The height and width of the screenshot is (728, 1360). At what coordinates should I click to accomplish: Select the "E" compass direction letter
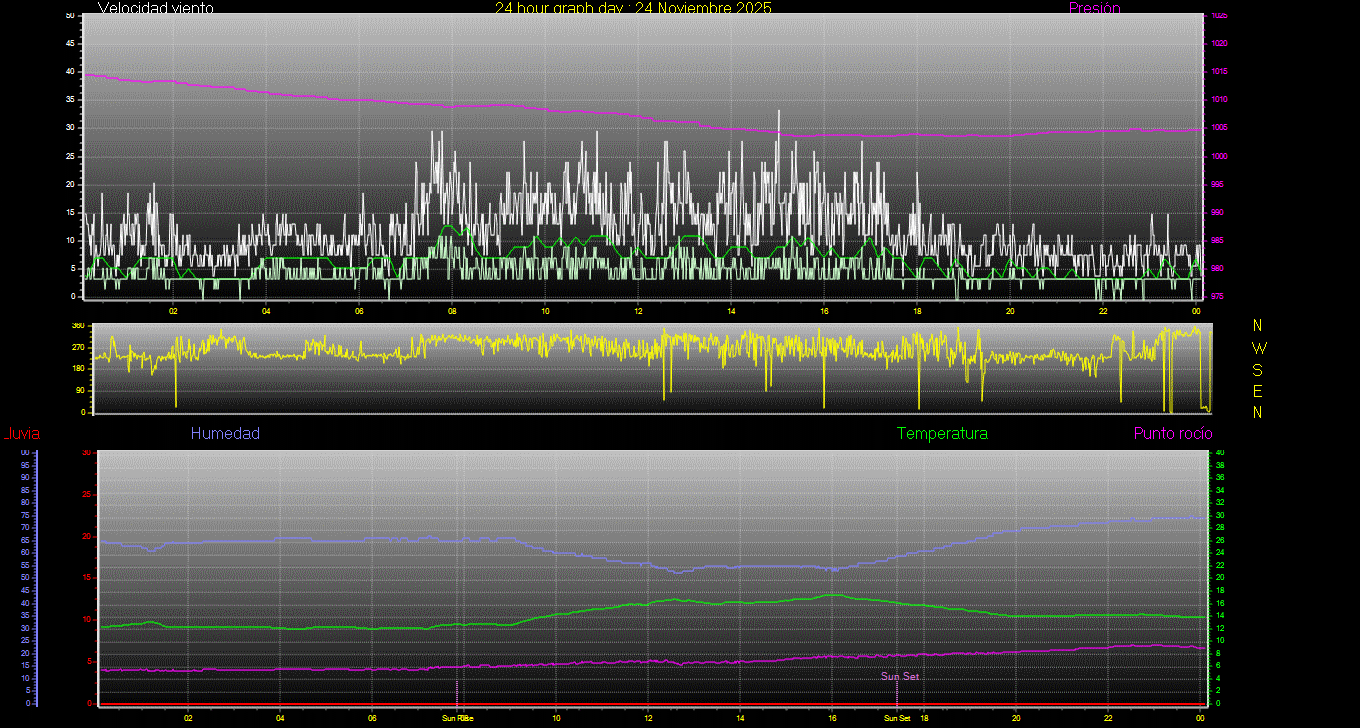1257,391
